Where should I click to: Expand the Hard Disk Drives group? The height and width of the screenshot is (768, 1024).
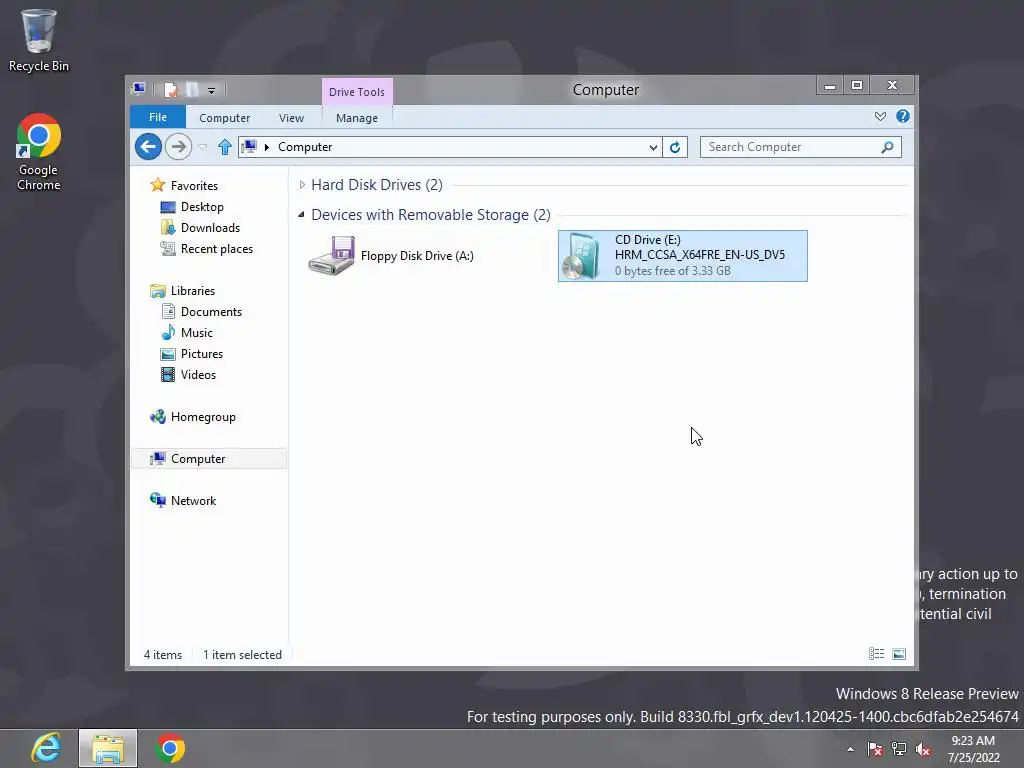pos(302,185)
